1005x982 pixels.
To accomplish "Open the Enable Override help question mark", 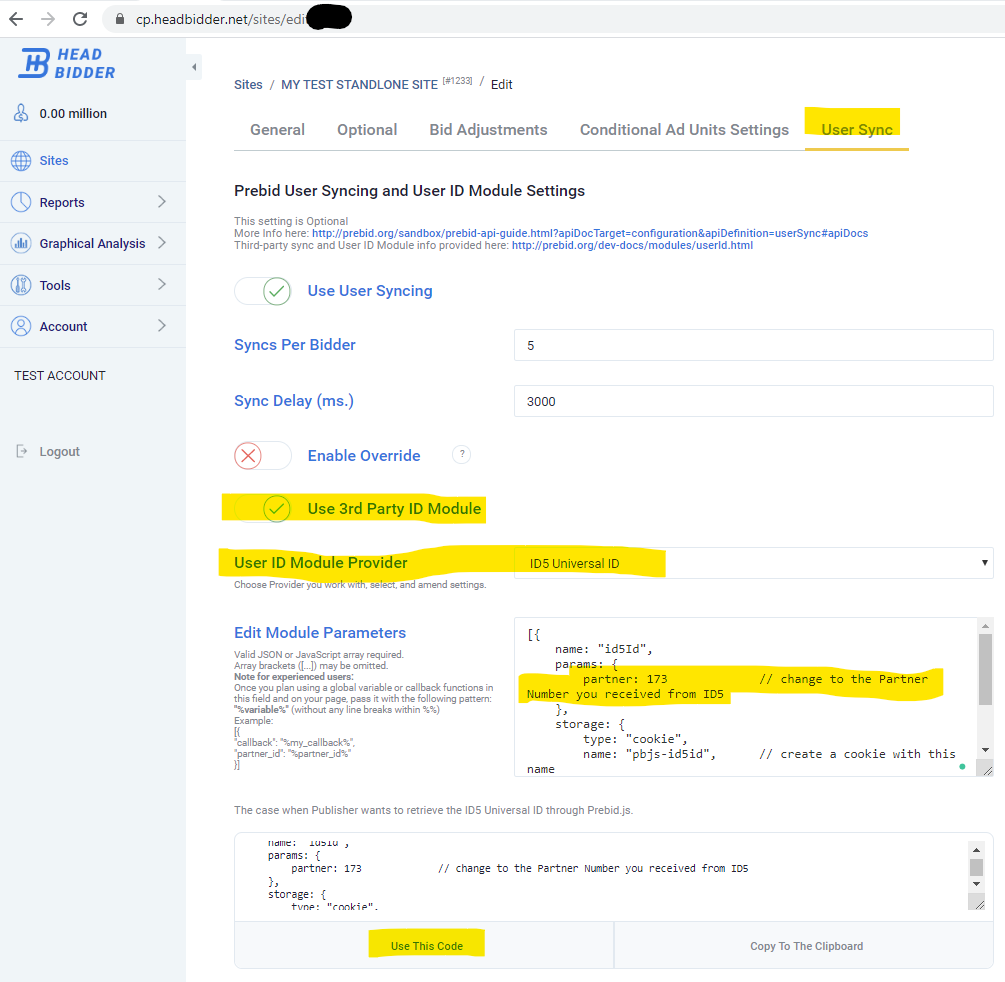I will pyautogui.click(x=461, y=454).
